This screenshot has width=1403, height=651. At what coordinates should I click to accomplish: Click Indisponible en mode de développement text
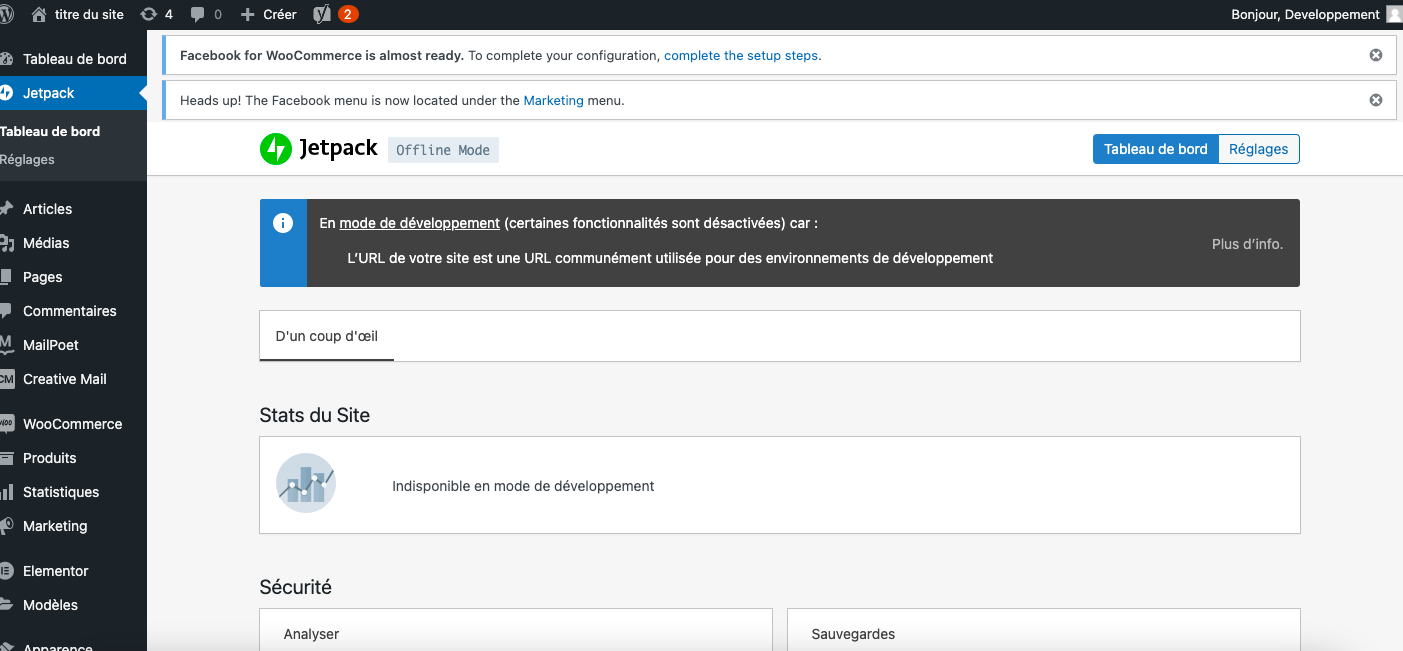click(523, 486)
